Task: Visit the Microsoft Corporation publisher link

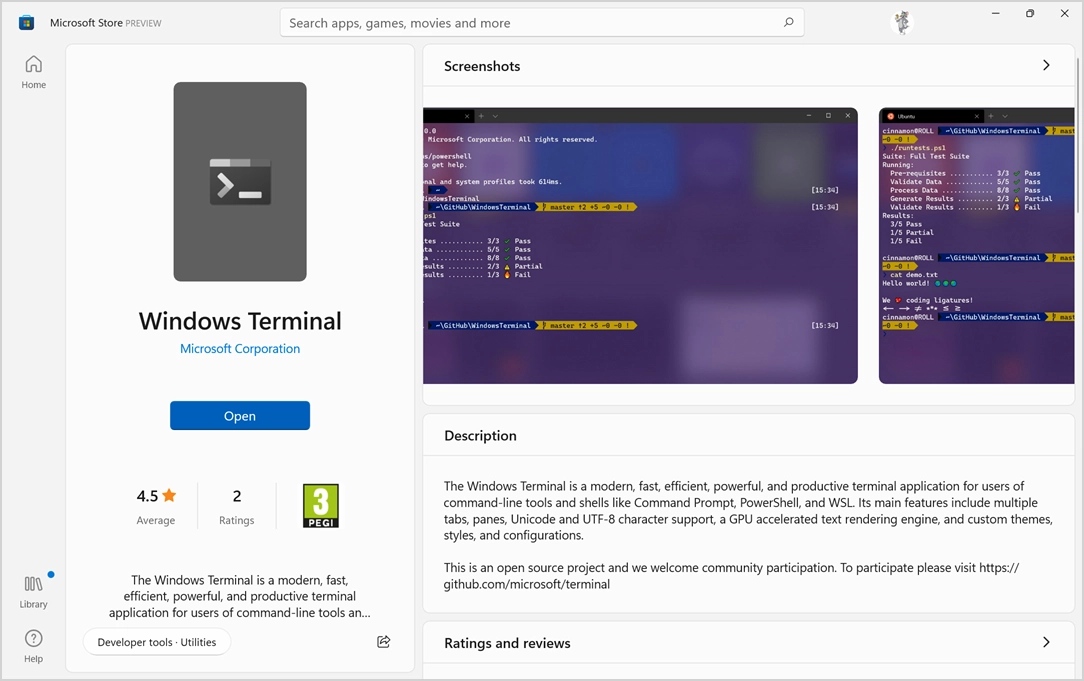Action: [x=240, y=348]
